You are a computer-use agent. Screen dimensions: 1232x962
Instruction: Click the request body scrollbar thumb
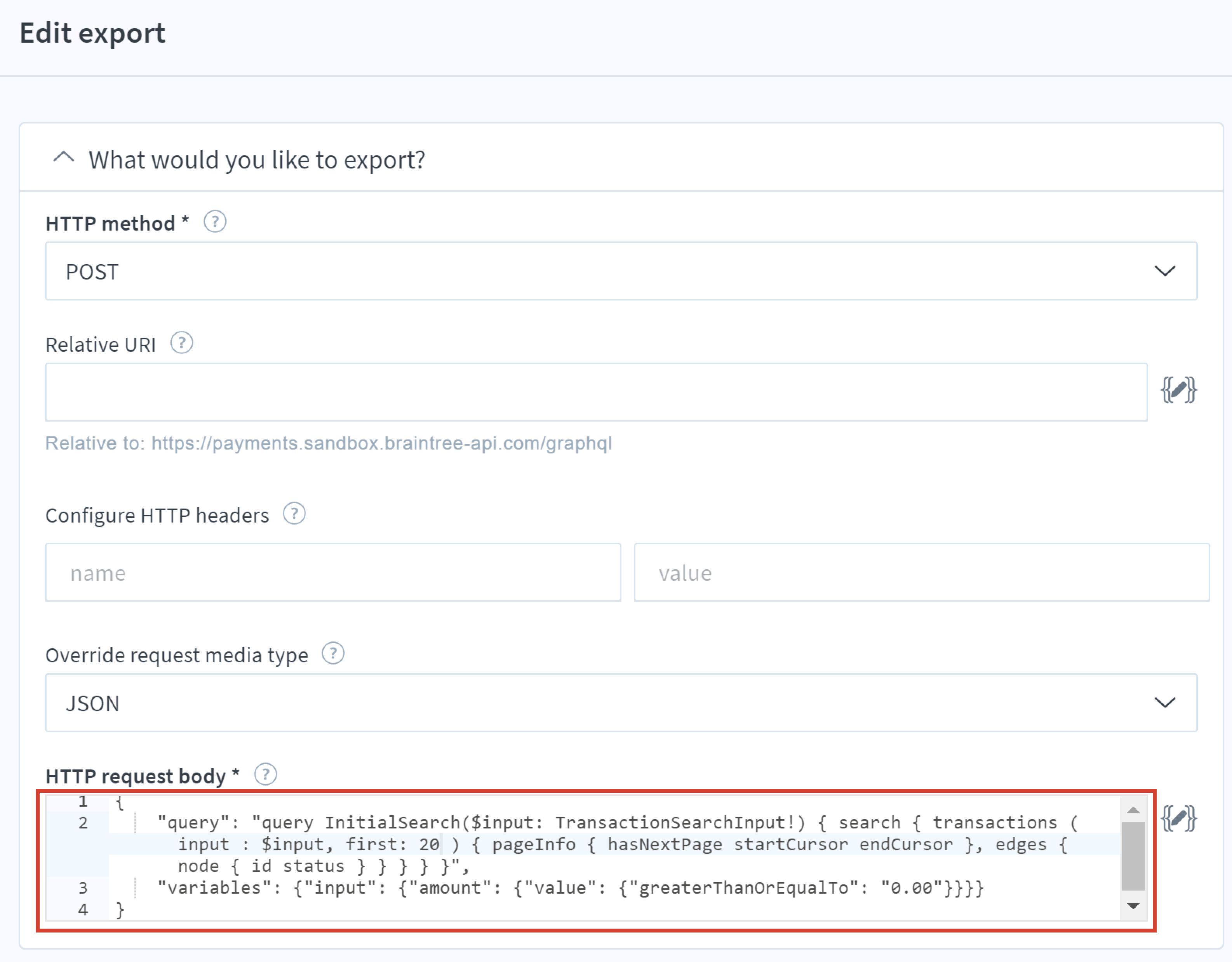coord(1133,856)
